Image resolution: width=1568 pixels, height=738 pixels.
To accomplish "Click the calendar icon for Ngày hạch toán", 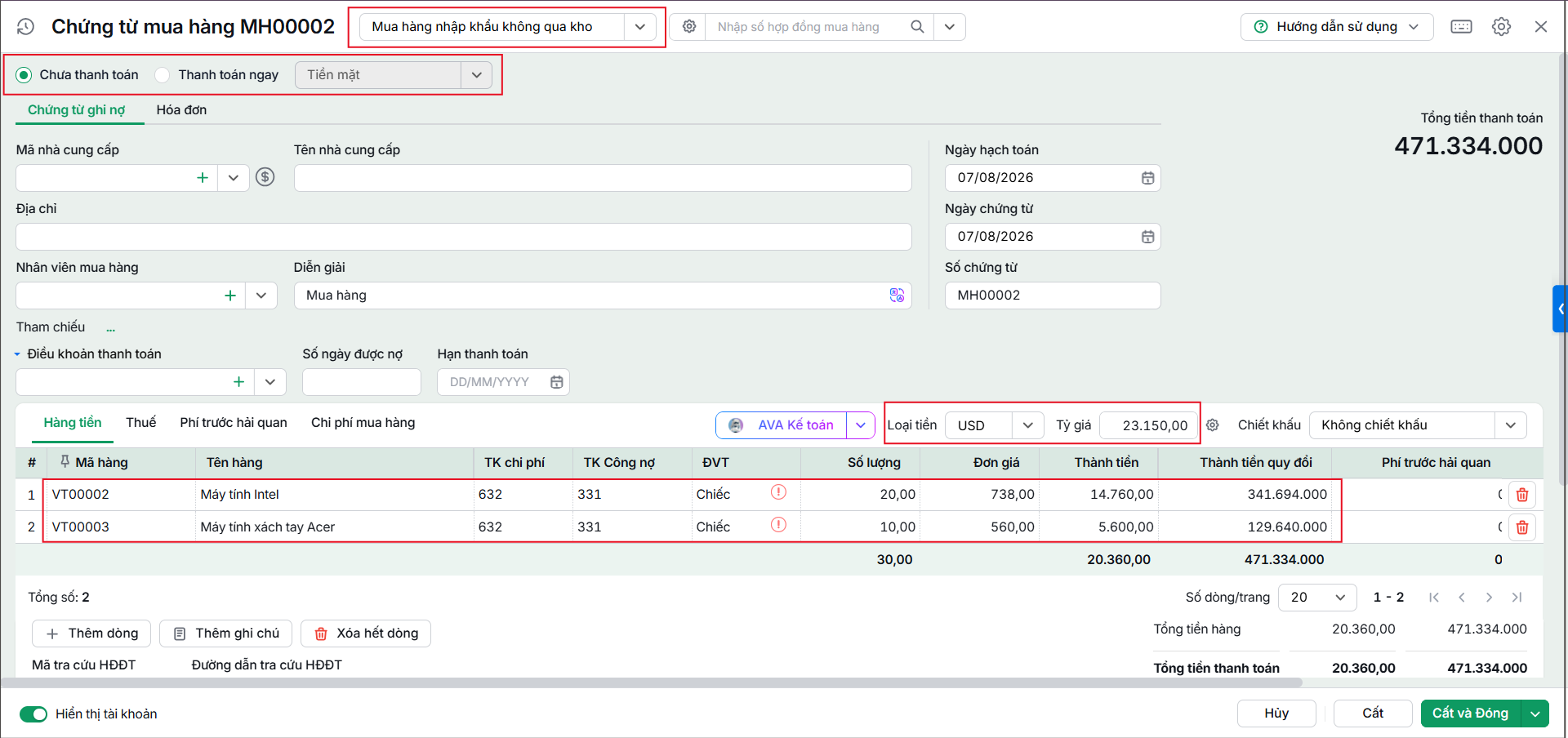I will click(x=1147, y=178).
